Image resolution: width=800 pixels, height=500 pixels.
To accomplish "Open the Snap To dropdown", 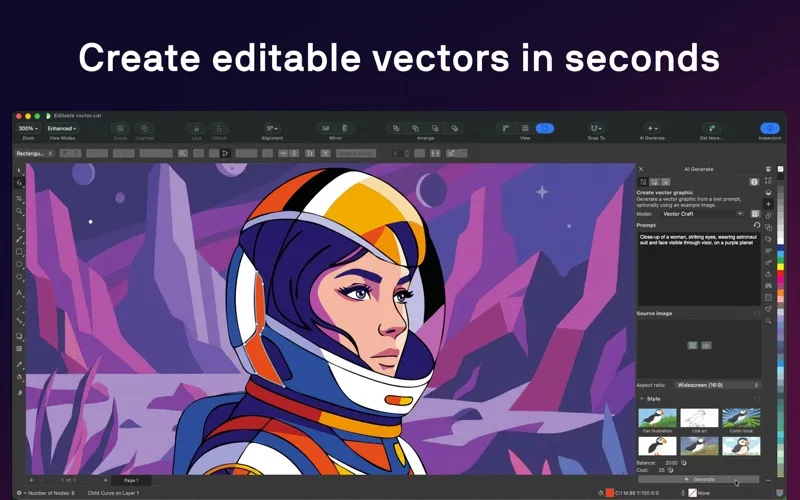I will click(x=595, y=129).
